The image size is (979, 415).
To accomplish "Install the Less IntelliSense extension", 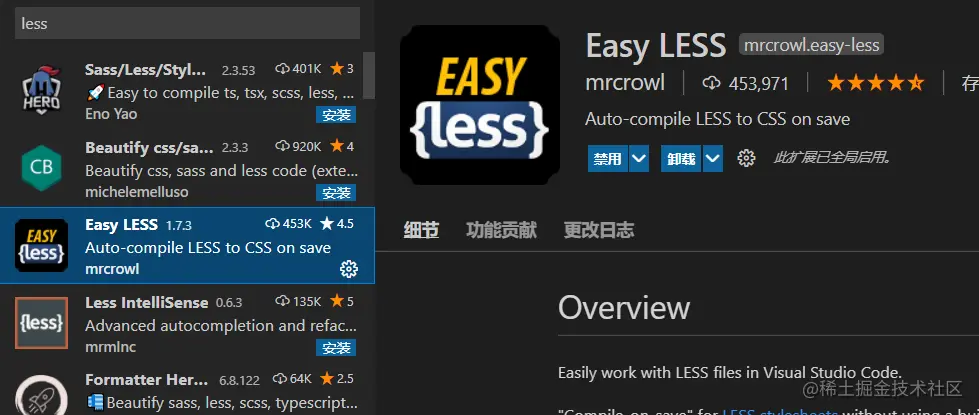I will click(336, 348).
